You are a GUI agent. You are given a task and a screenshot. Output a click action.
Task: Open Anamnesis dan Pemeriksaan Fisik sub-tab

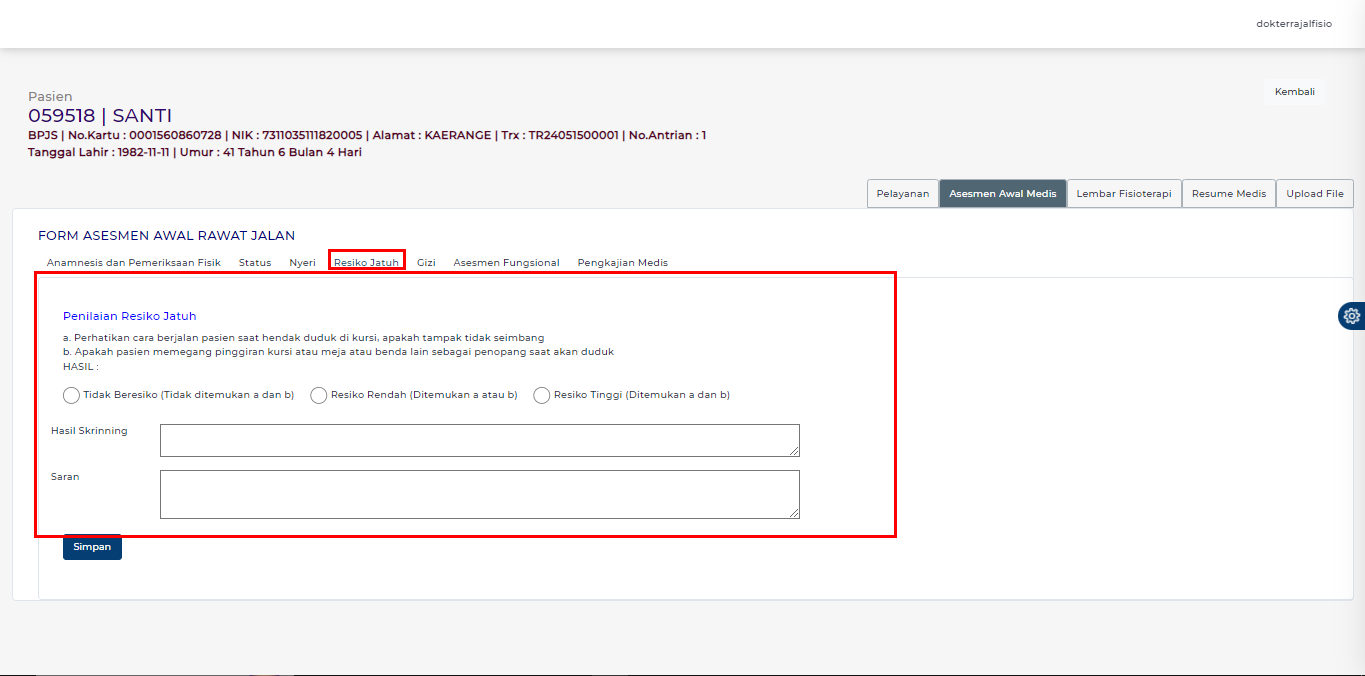(x=133, y=263)
